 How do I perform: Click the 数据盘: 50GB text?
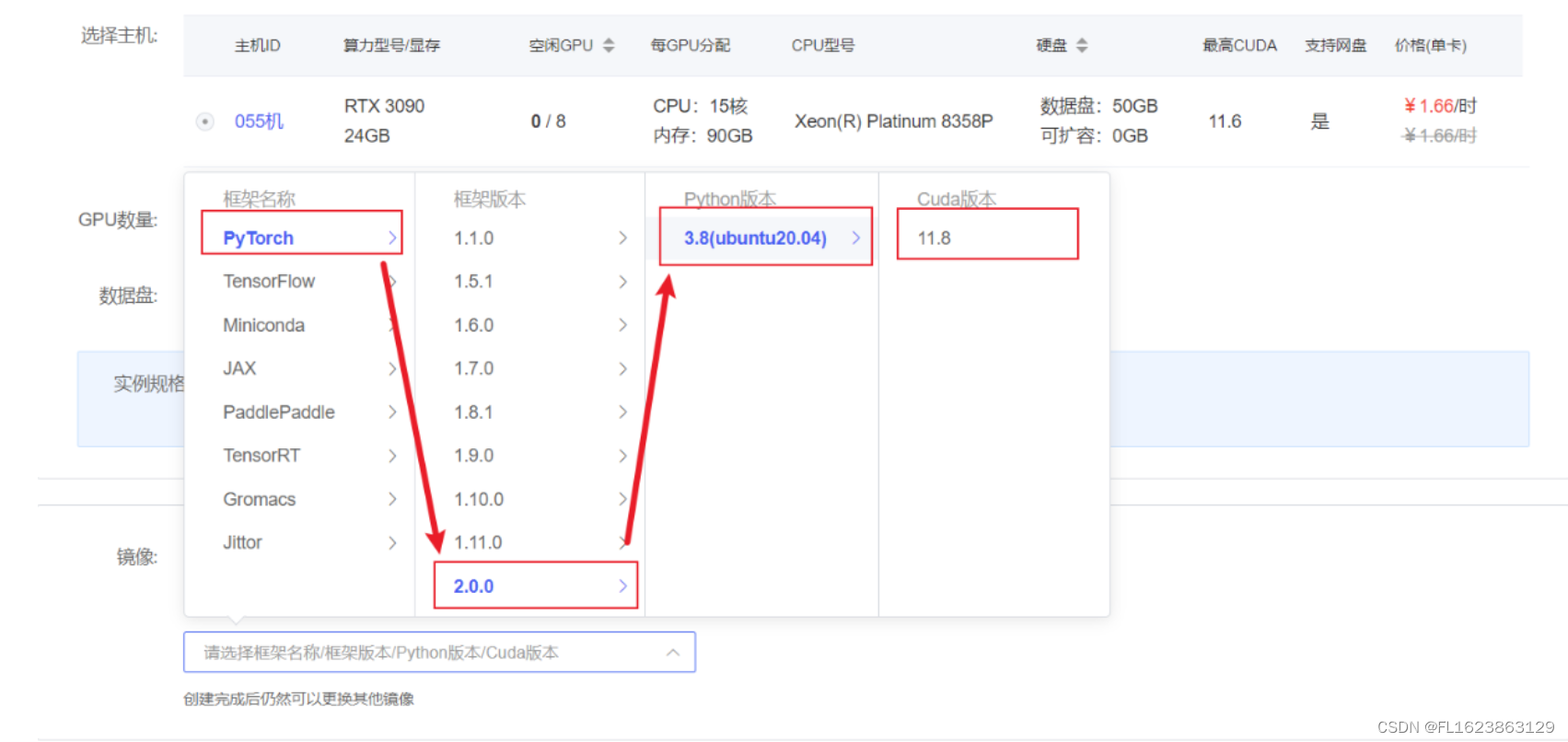coord(1098,106)
